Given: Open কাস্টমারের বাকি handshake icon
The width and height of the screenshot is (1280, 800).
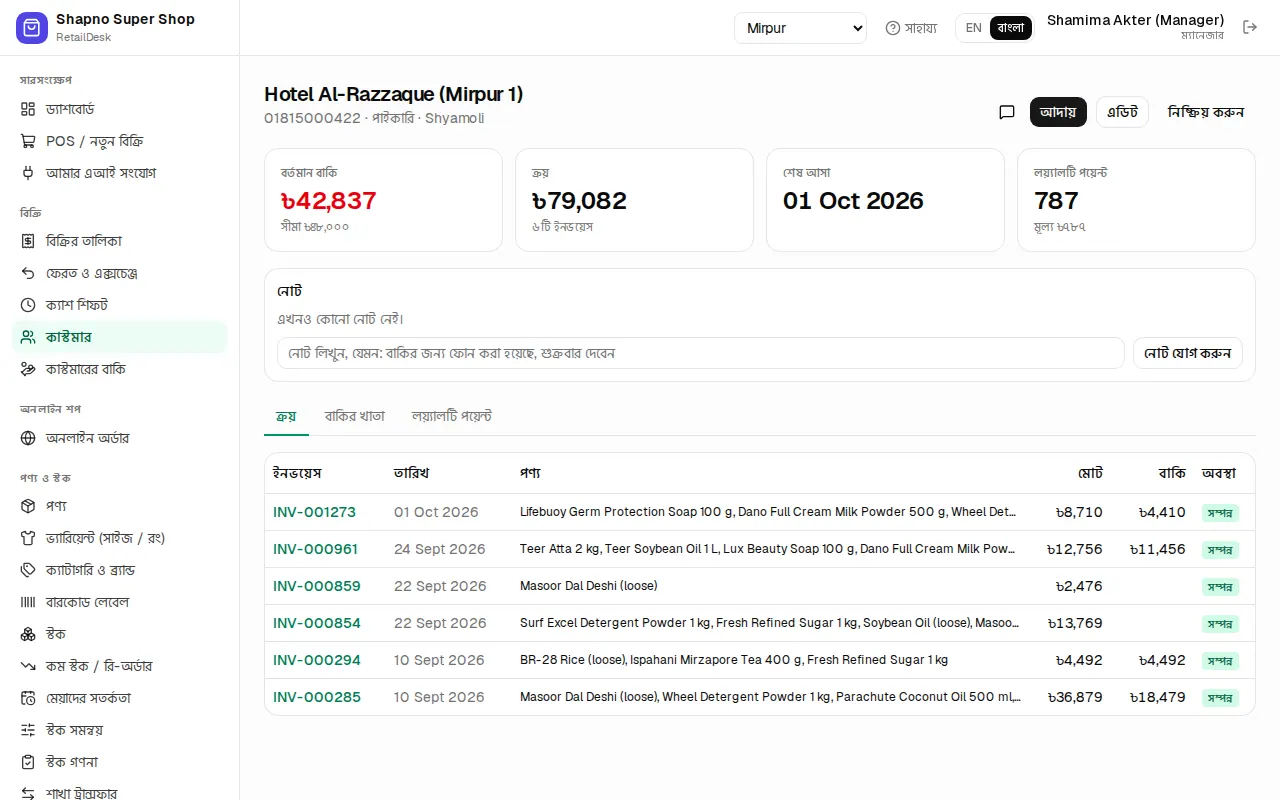Looking at the screenshot, I should coord(28,369).
